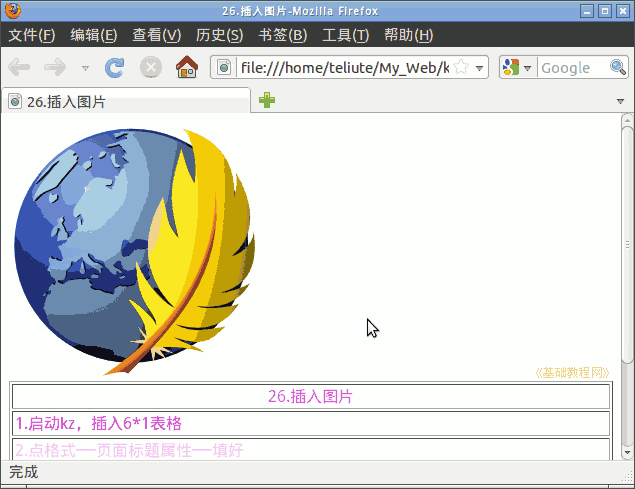
Task: Maximize the Firefox window
Action: (605, 11)
